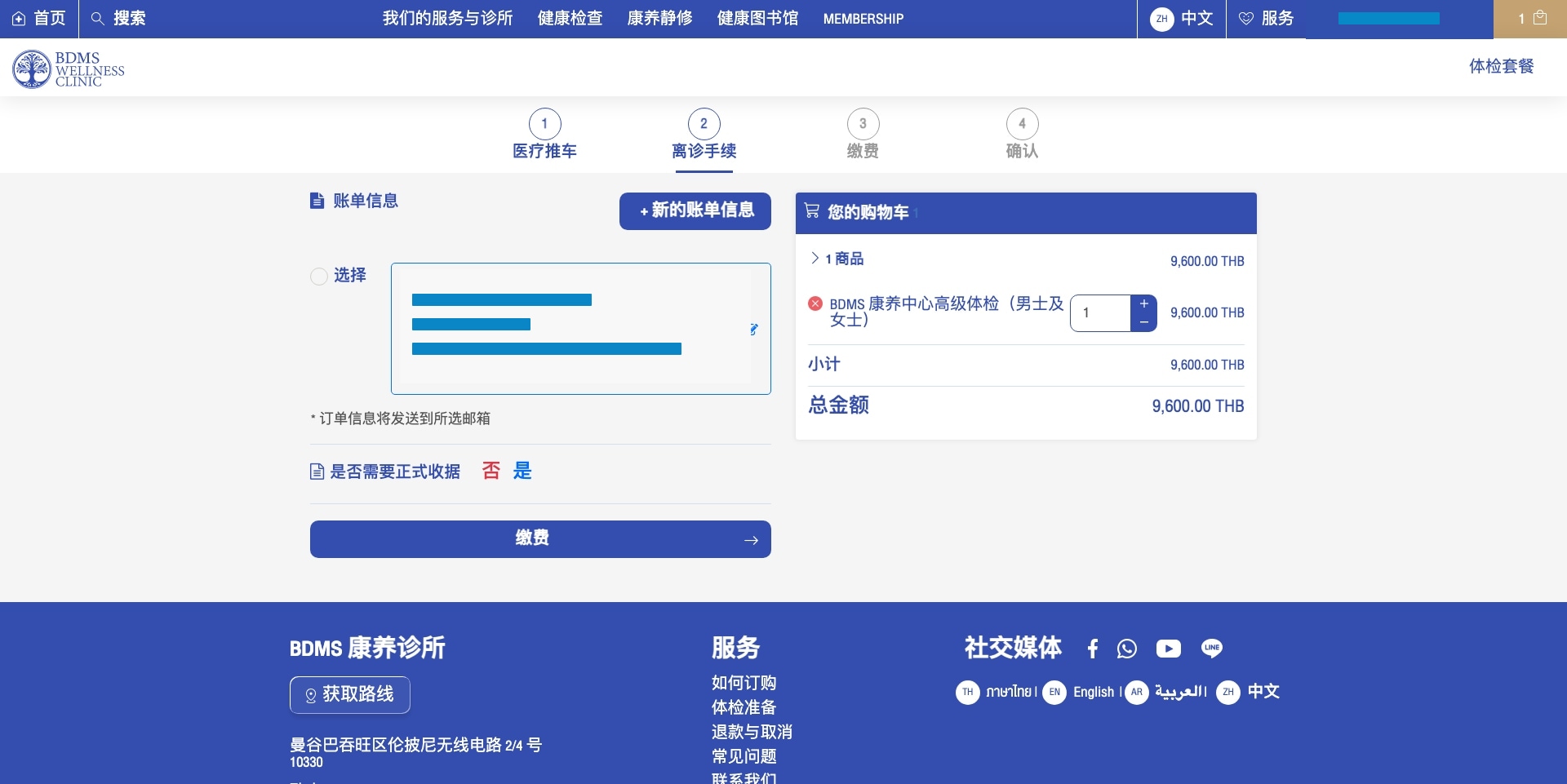Image resolution: width=1567 pixels, height=784 pixels.
Task: Choose 否 for formal receipt
Action: point(491,471)
